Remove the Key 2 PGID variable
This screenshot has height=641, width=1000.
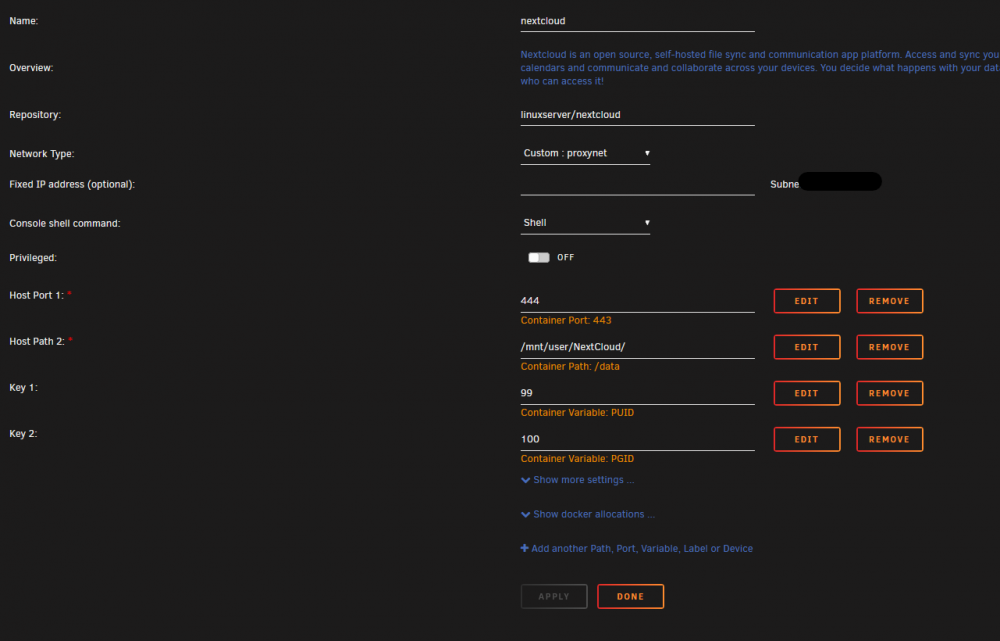[889, 439]
